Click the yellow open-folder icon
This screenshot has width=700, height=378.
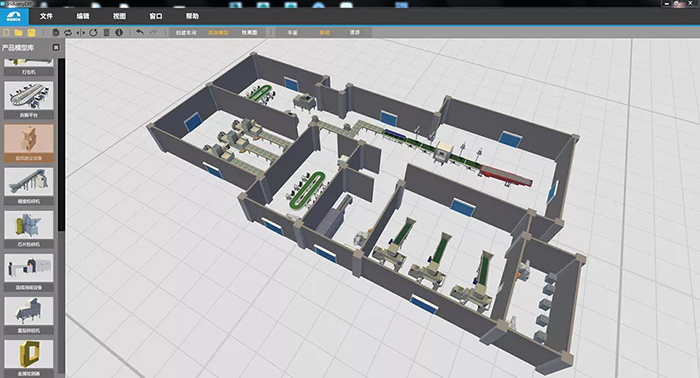[19, 33]
